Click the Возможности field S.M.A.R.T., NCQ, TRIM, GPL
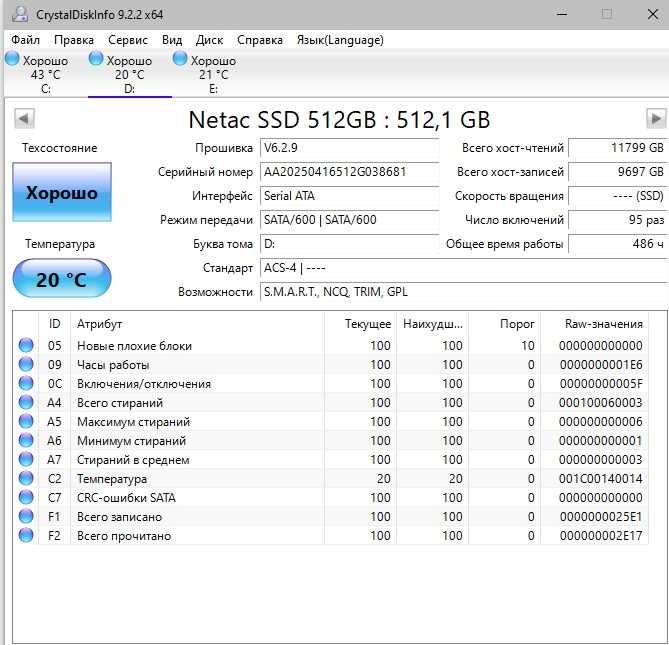669x645 pixels. 463,292
